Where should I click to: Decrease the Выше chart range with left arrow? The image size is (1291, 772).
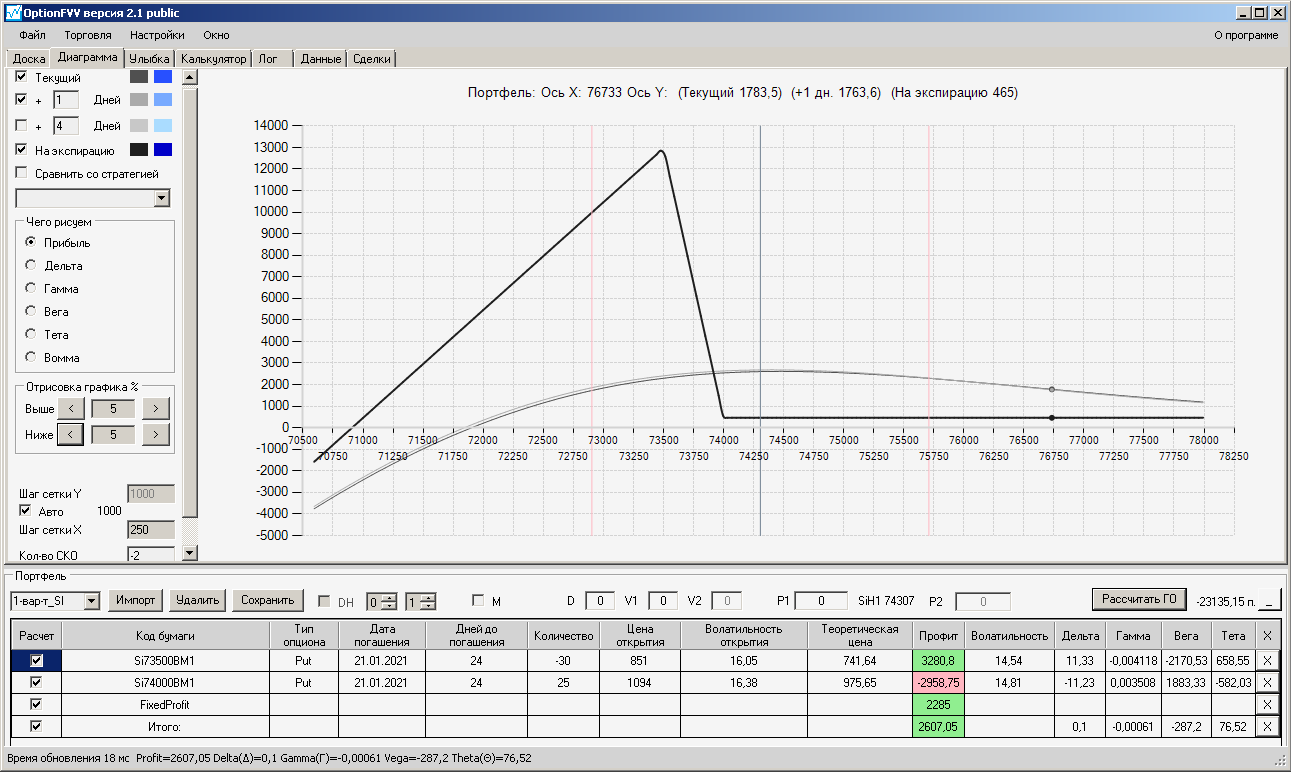coord(70,408)
